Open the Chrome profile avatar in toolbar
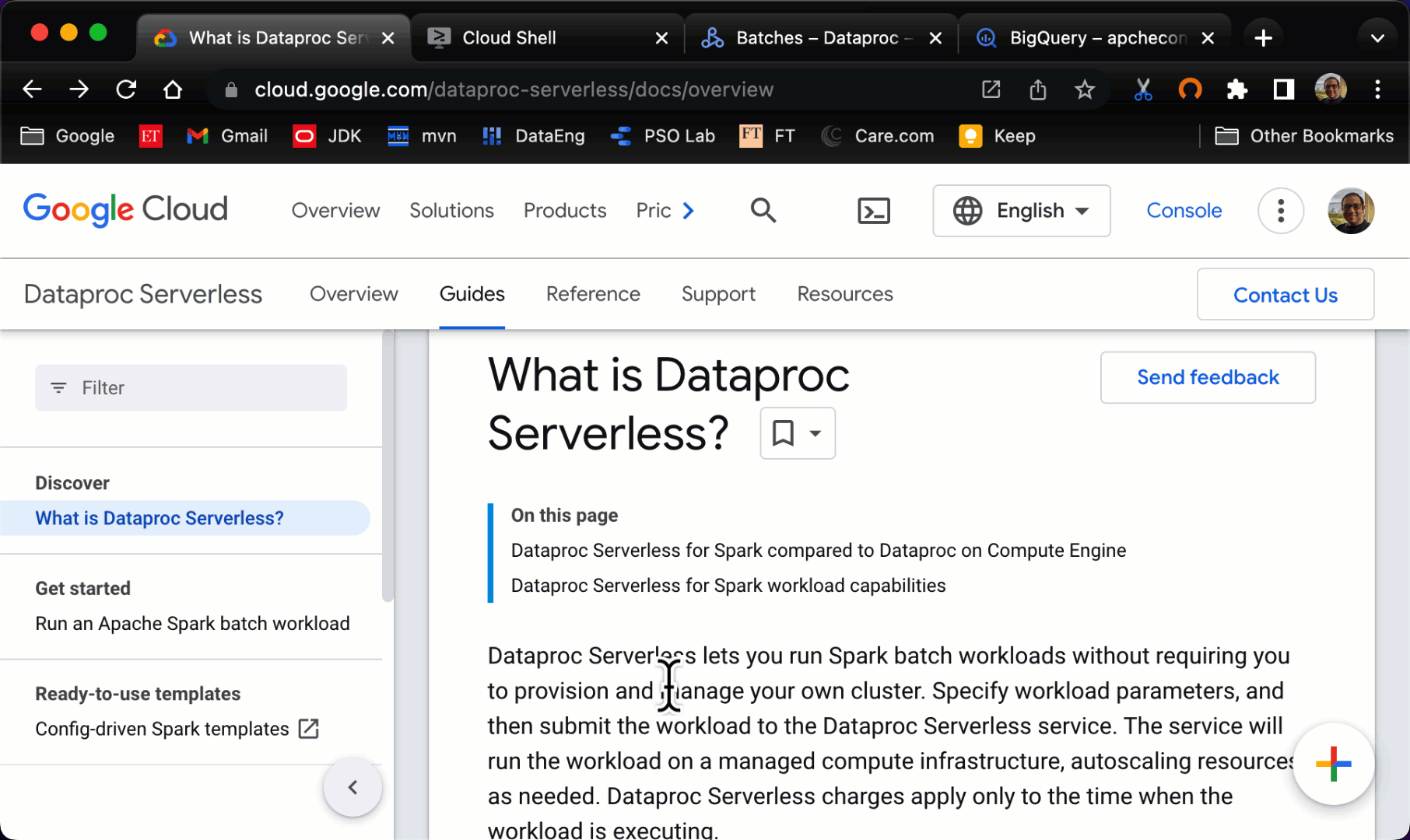Viewport: 1410px width, 840px height. 1331,89
